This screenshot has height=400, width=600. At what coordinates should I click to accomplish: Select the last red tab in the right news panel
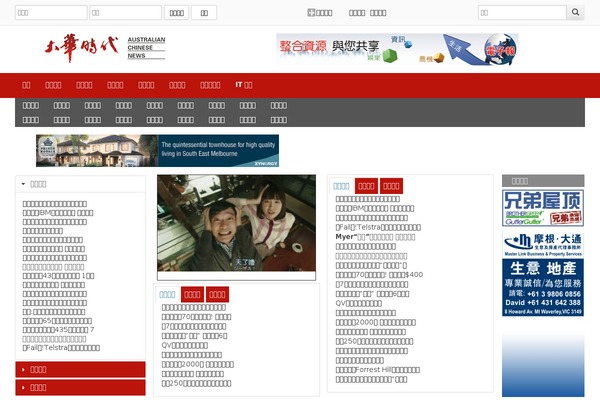[x=391, y=186]
